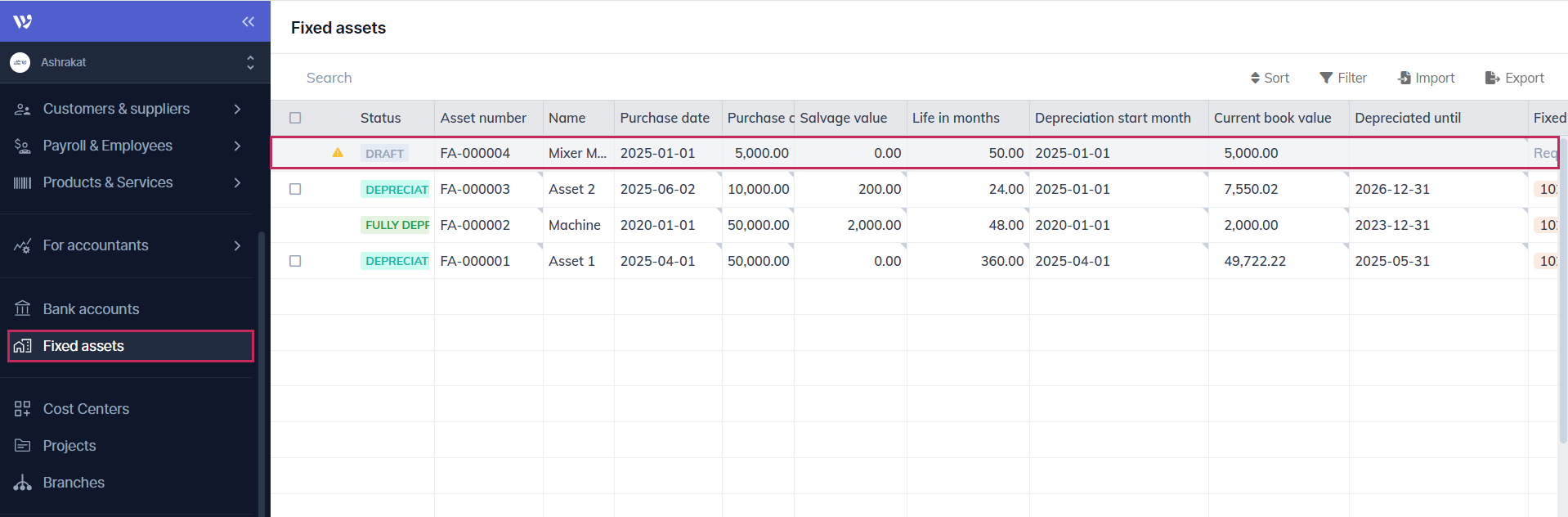Click the sidebar vertical scrollbar
The image size is (1568, 517).
click(262, 368)
